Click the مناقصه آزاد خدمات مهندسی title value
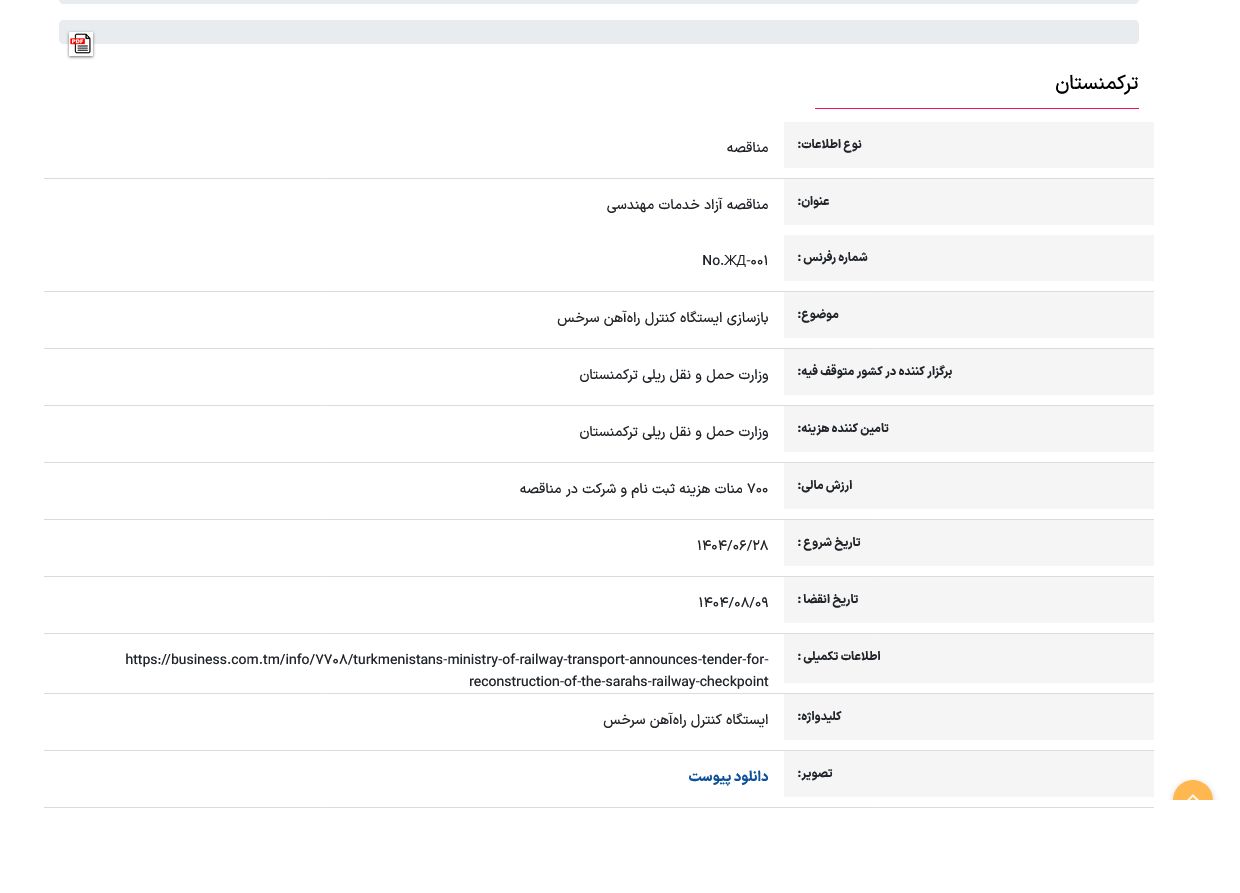Screen dimensions: 1240x893 pyautogui.click(x=687, y=205)
